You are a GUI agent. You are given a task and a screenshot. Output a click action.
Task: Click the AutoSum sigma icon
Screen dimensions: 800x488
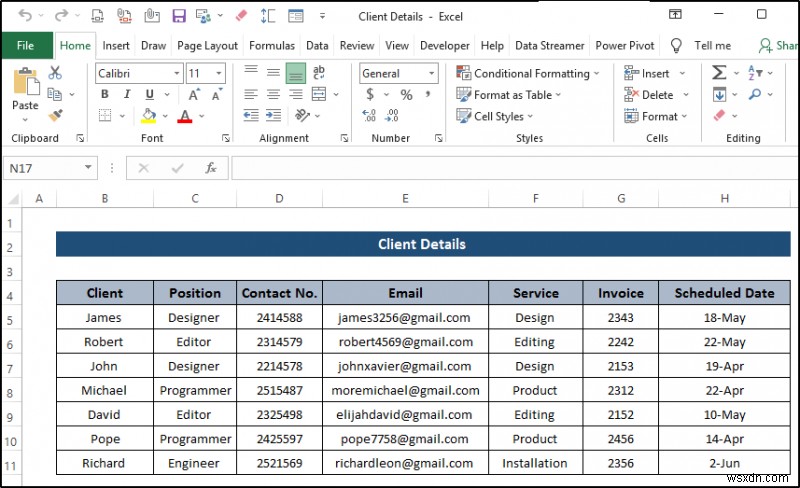coord(719,72)
